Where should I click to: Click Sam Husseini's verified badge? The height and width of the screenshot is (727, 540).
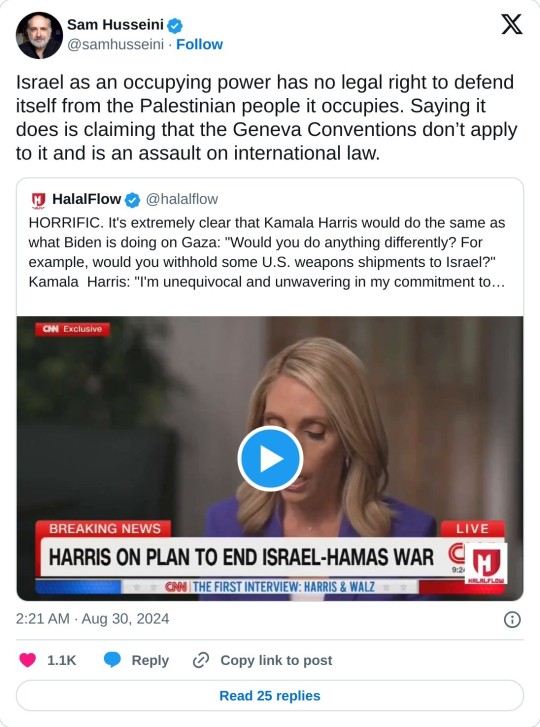(x=175, y=25)
